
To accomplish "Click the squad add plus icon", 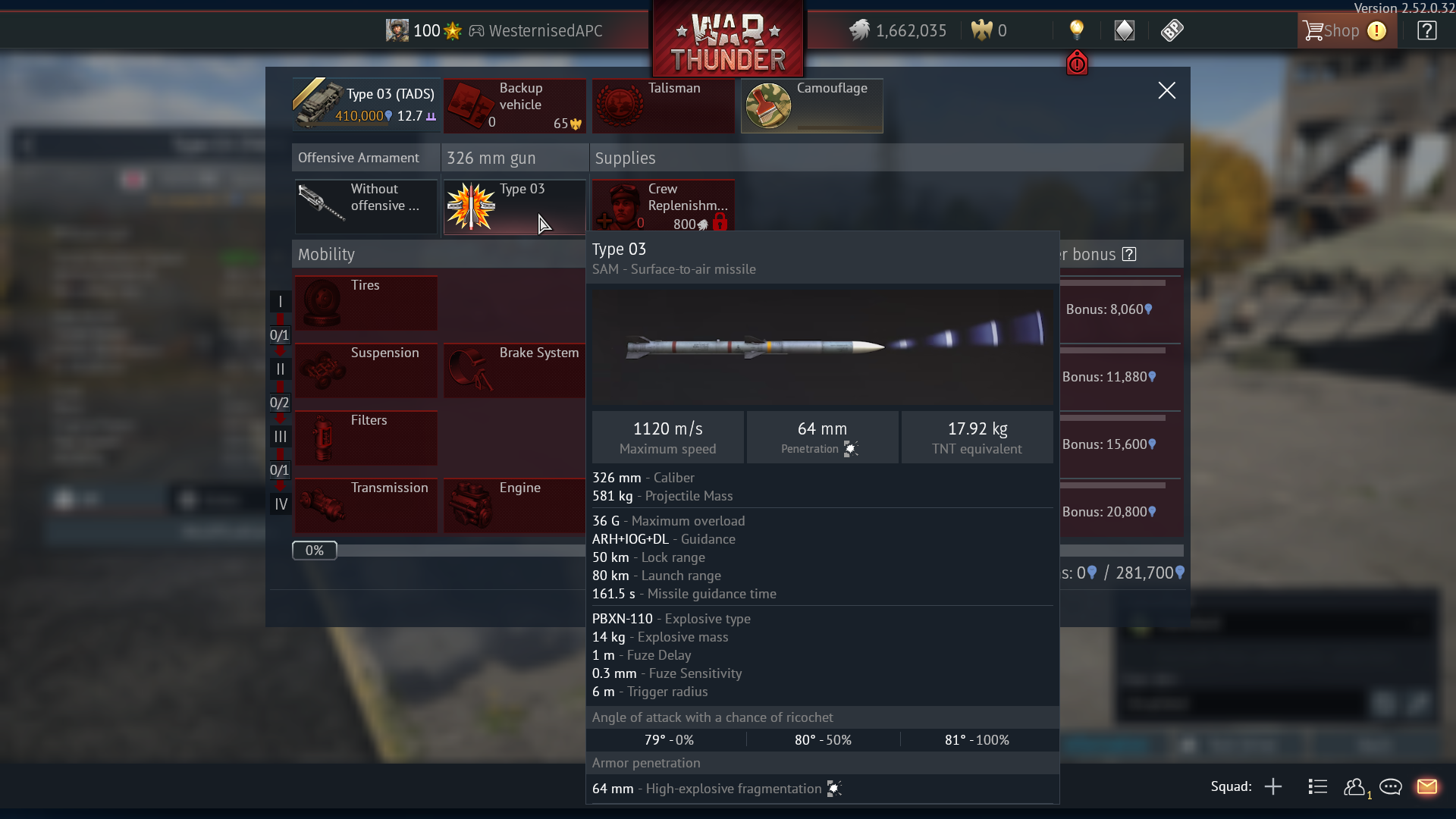I will (1273, 786).
